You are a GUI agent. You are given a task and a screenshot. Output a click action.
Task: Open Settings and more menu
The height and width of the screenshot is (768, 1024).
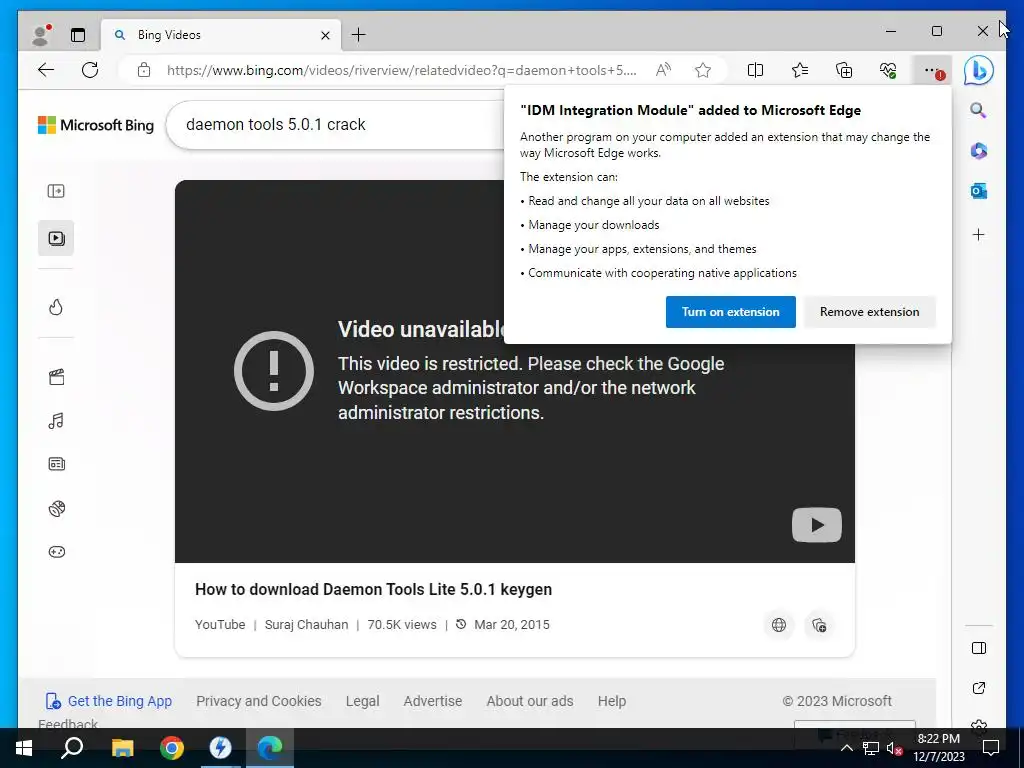coord(933,71)
